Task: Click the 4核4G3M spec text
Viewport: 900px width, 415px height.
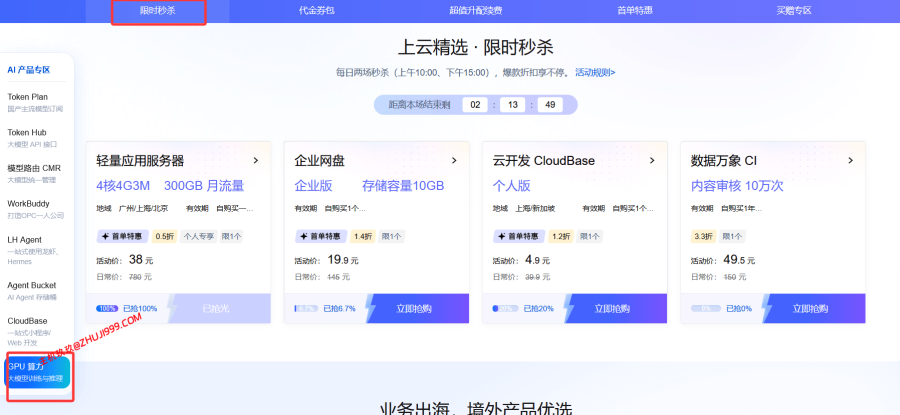Action: (123, 186)
